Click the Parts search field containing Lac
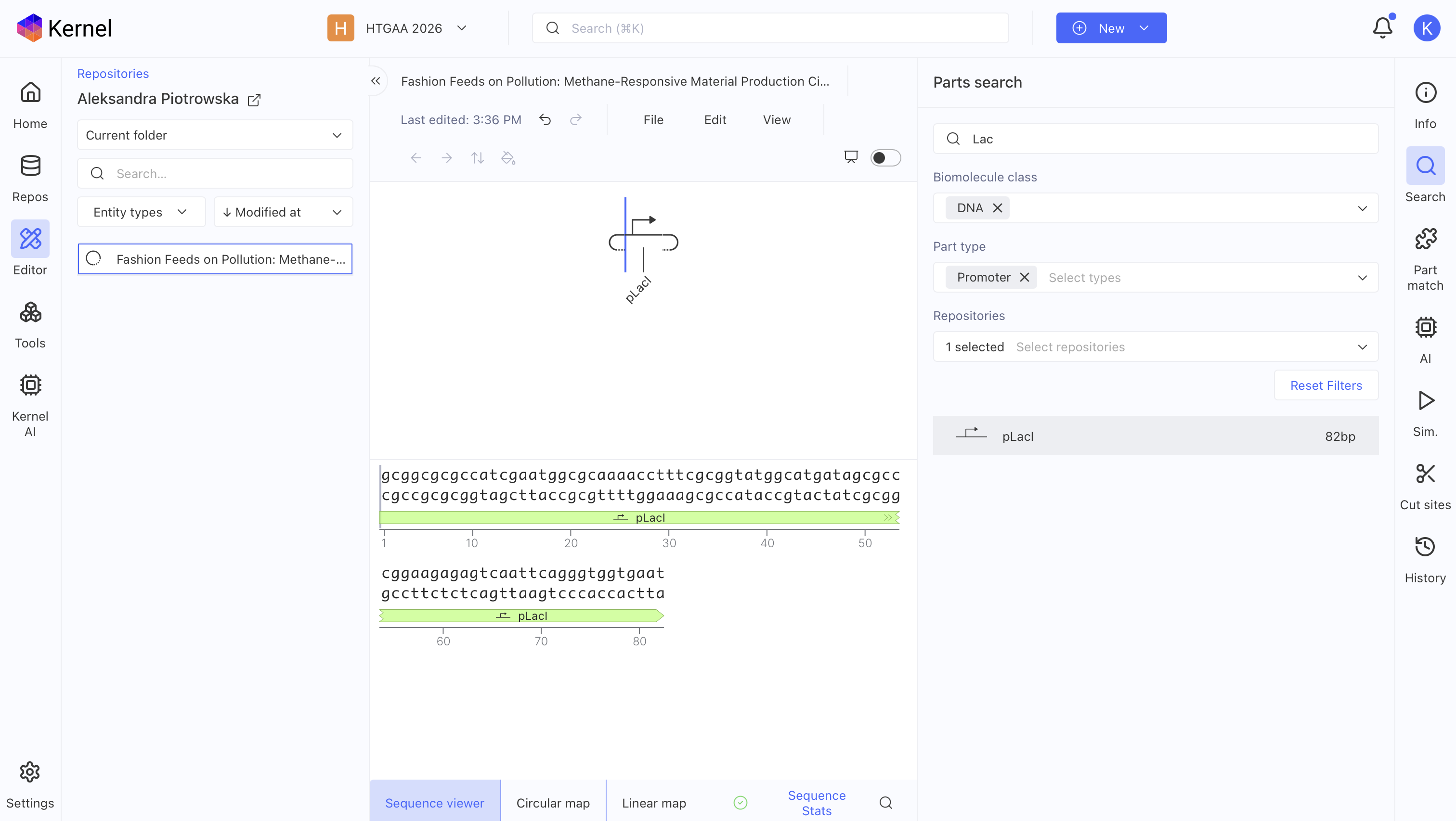This screenshot has height=821, width=1456. pyautogui.click(x=1155, y=139)
